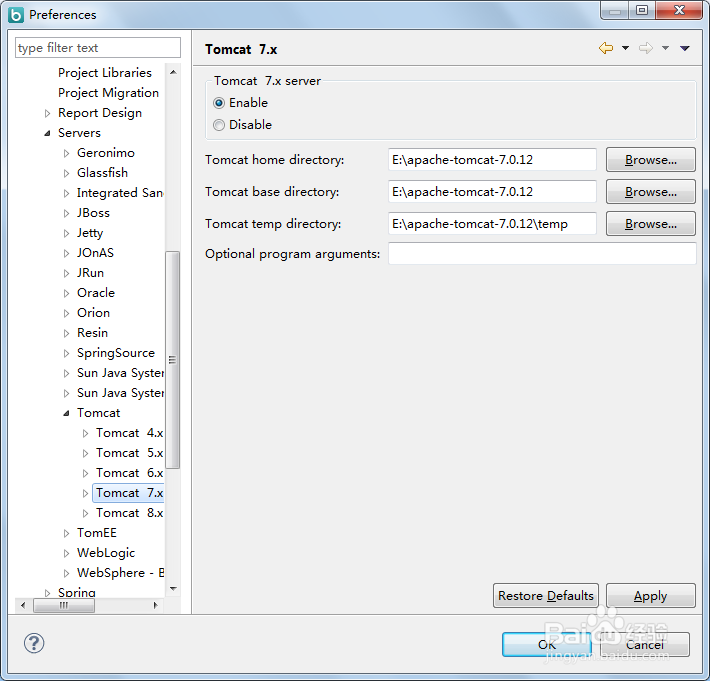Expand the Geronimo server node

coord(67,153)
